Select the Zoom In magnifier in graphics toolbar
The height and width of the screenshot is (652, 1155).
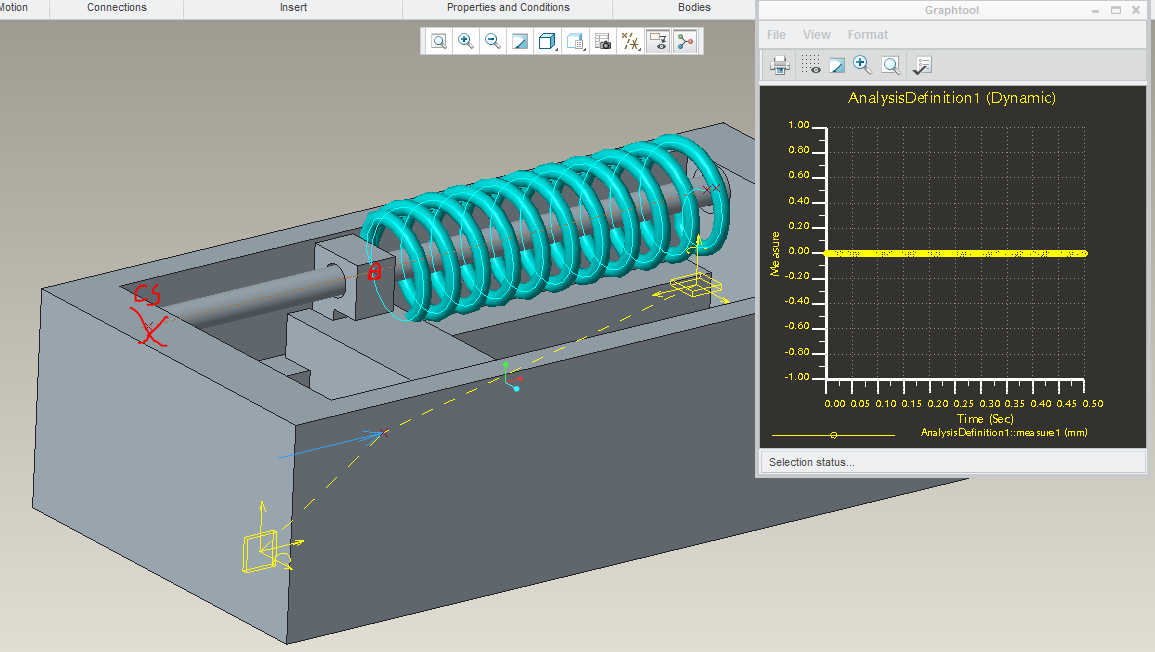pos(466,41)
